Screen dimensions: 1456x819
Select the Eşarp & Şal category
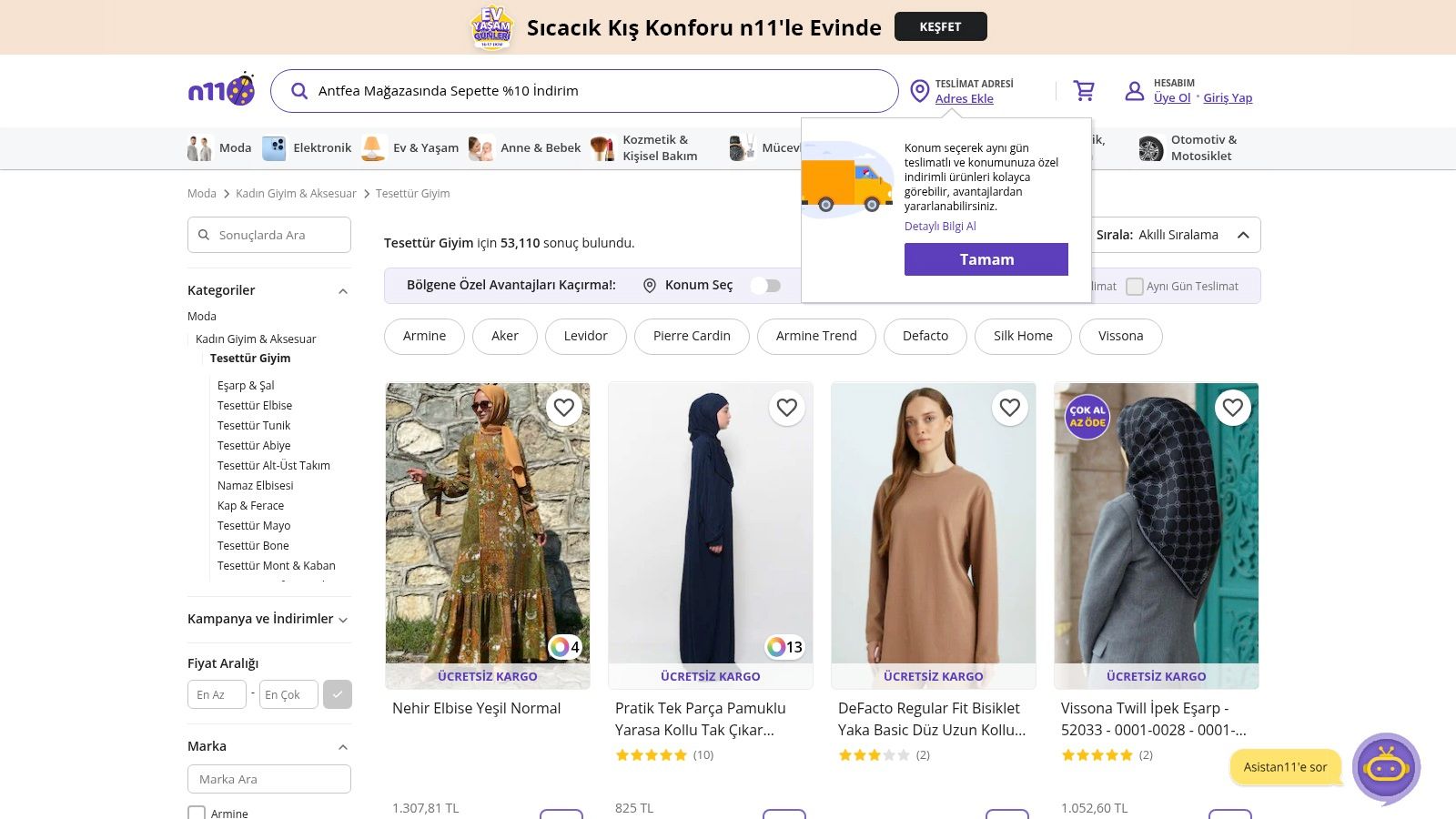(246, 386)
